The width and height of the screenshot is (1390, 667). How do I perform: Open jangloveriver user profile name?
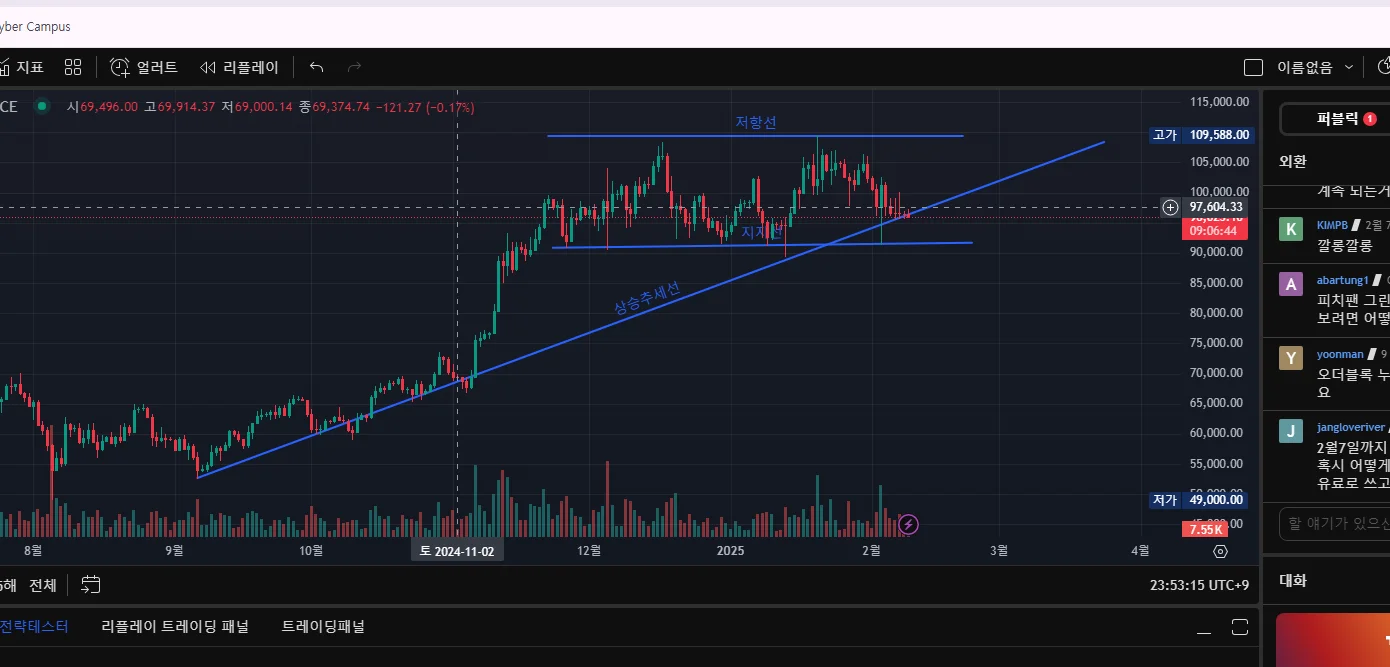(x=1350, y=427)
